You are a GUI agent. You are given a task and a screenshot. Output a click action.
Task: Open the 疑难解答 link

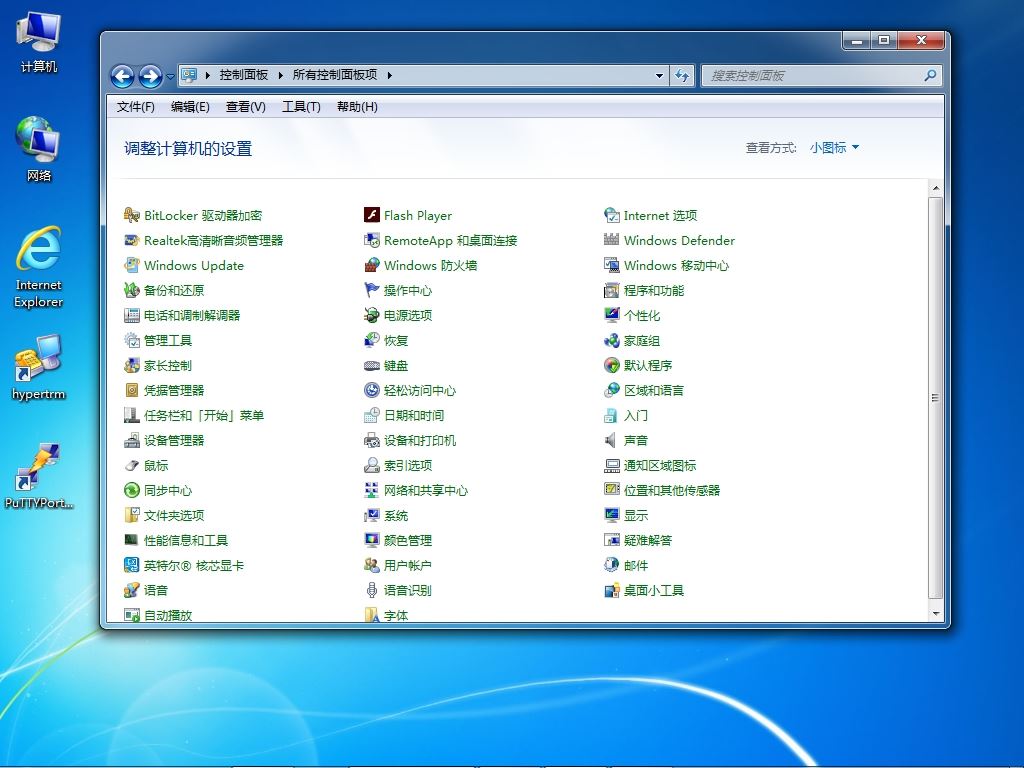[648, 540]
